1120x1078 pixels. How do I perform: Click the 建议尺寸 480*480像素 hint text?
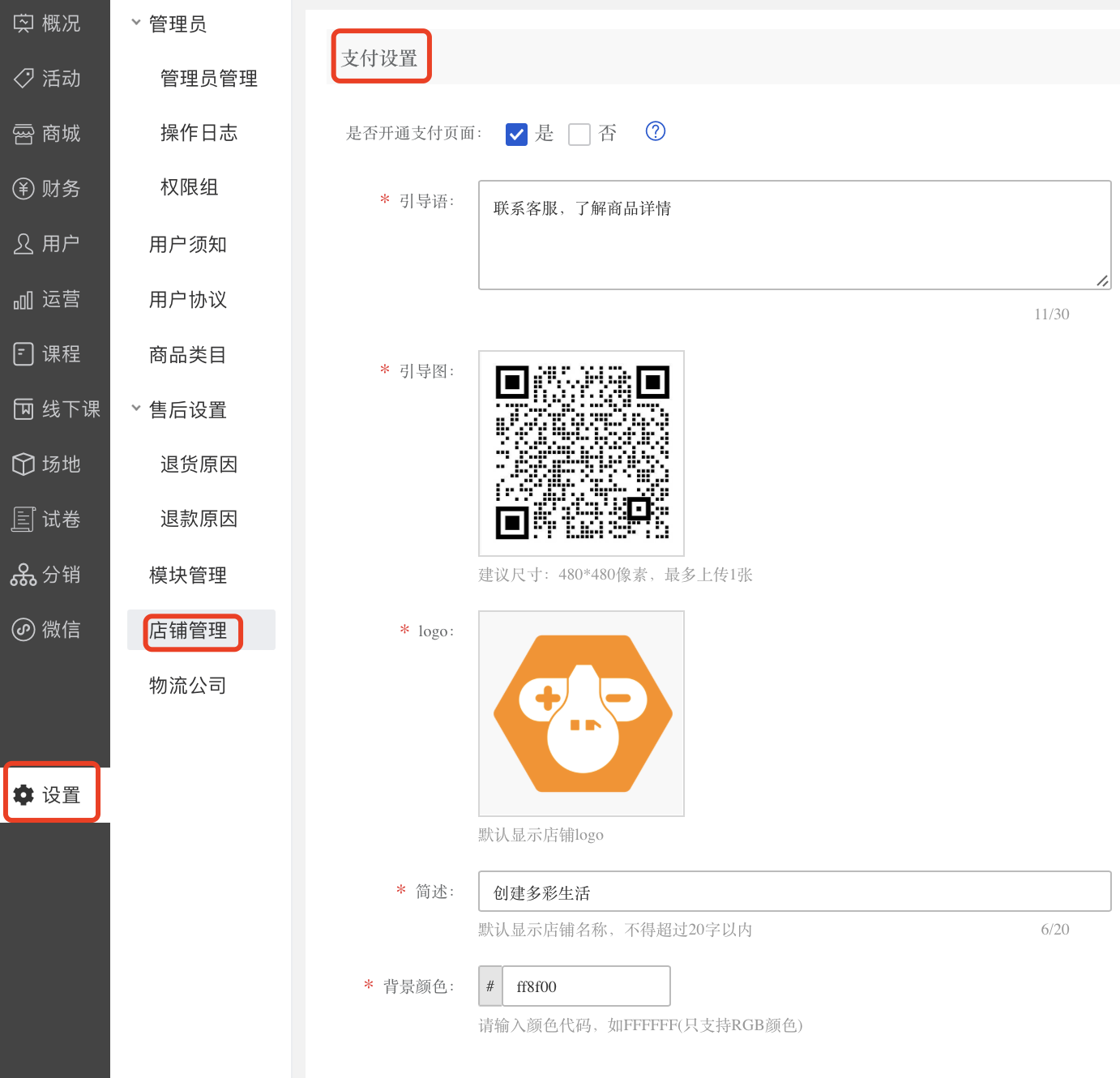615,575
